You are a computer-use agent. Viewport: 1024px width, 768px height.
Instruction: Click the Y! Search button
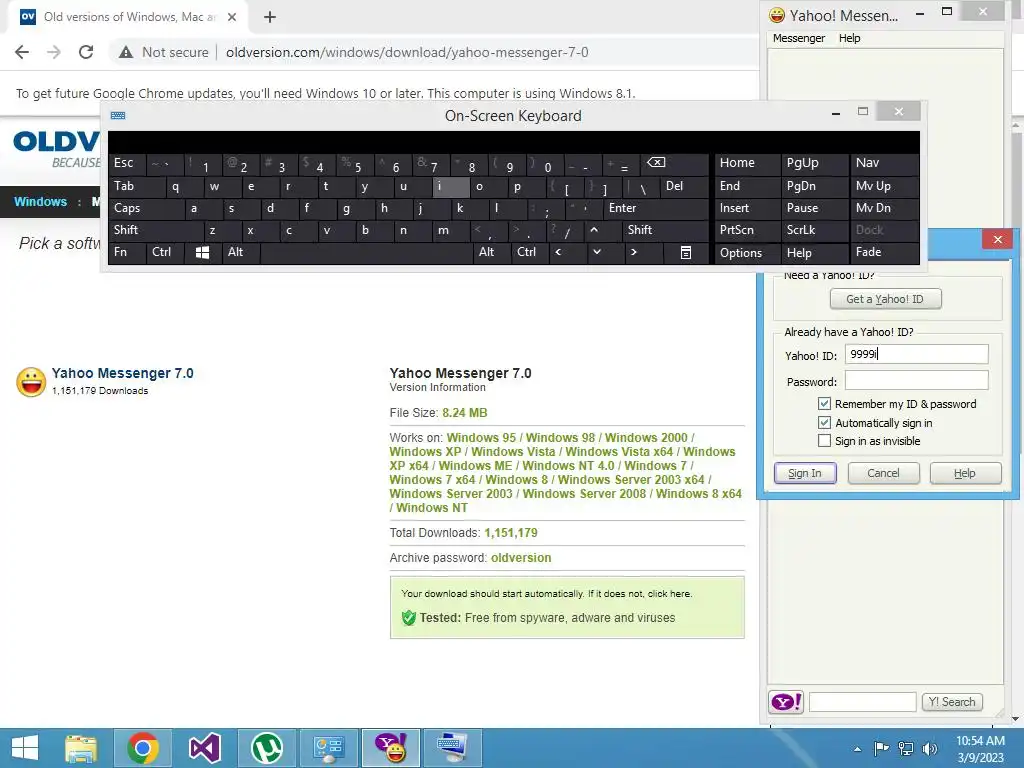tap(952, 702)
